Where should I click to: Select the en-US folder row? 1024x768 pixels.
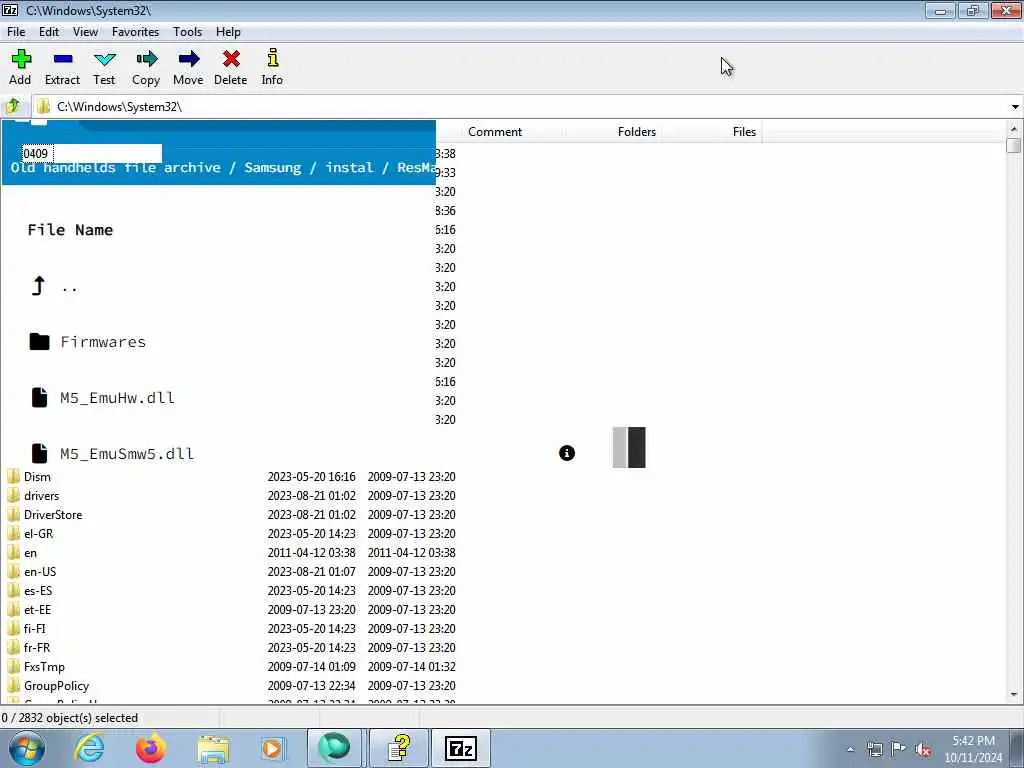point(232,571)
